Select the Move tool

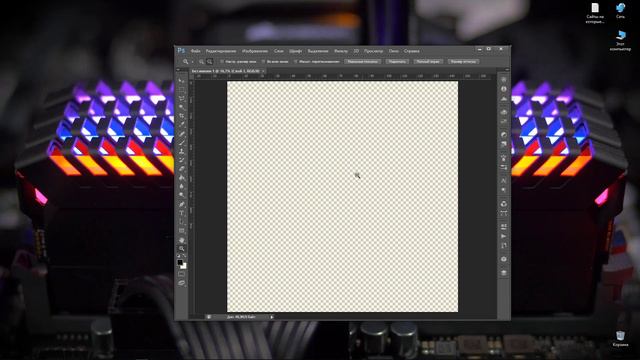coord(182,81)
